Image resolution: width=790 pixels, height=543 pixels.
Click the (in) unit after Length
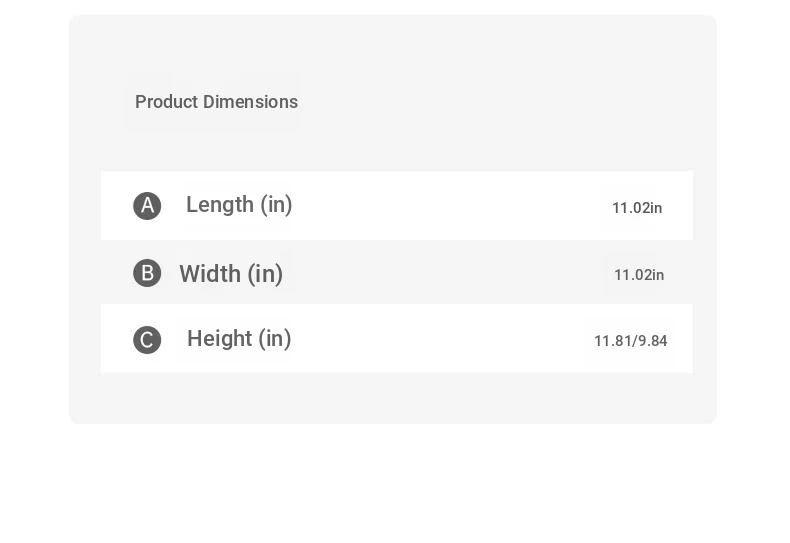tap(276, 205)
